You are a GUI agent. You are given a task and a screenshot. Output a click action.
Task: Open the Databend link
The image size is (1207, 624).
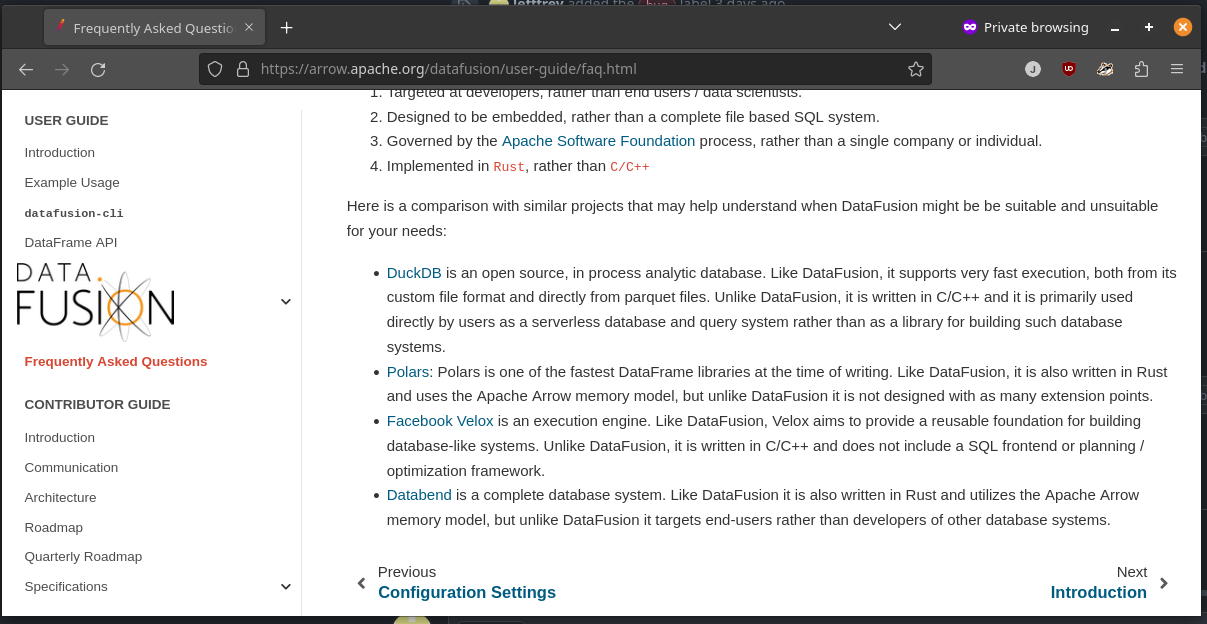pyautogui.click(x=419, y=495)
